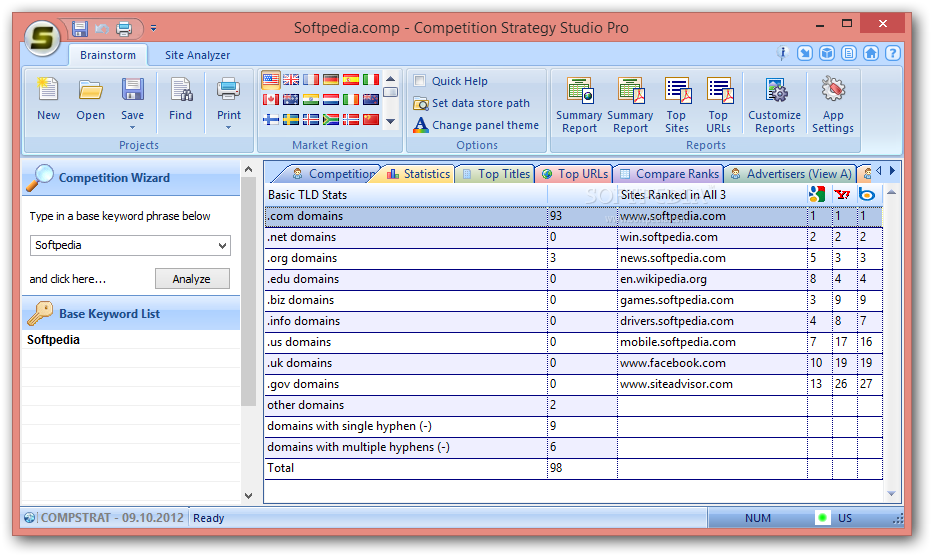Viewport: 932px width, 556px height.
Task: Click the info pin icon
Action: tap(783, 54)
